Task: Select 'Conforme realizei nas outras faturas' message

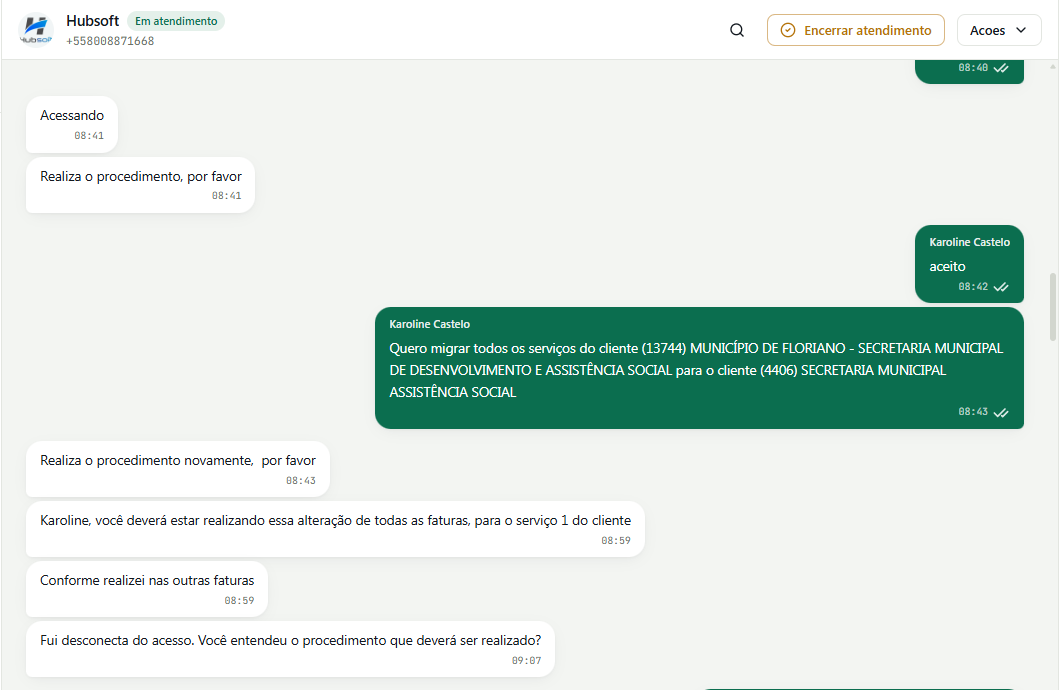Action: point(147,589)
